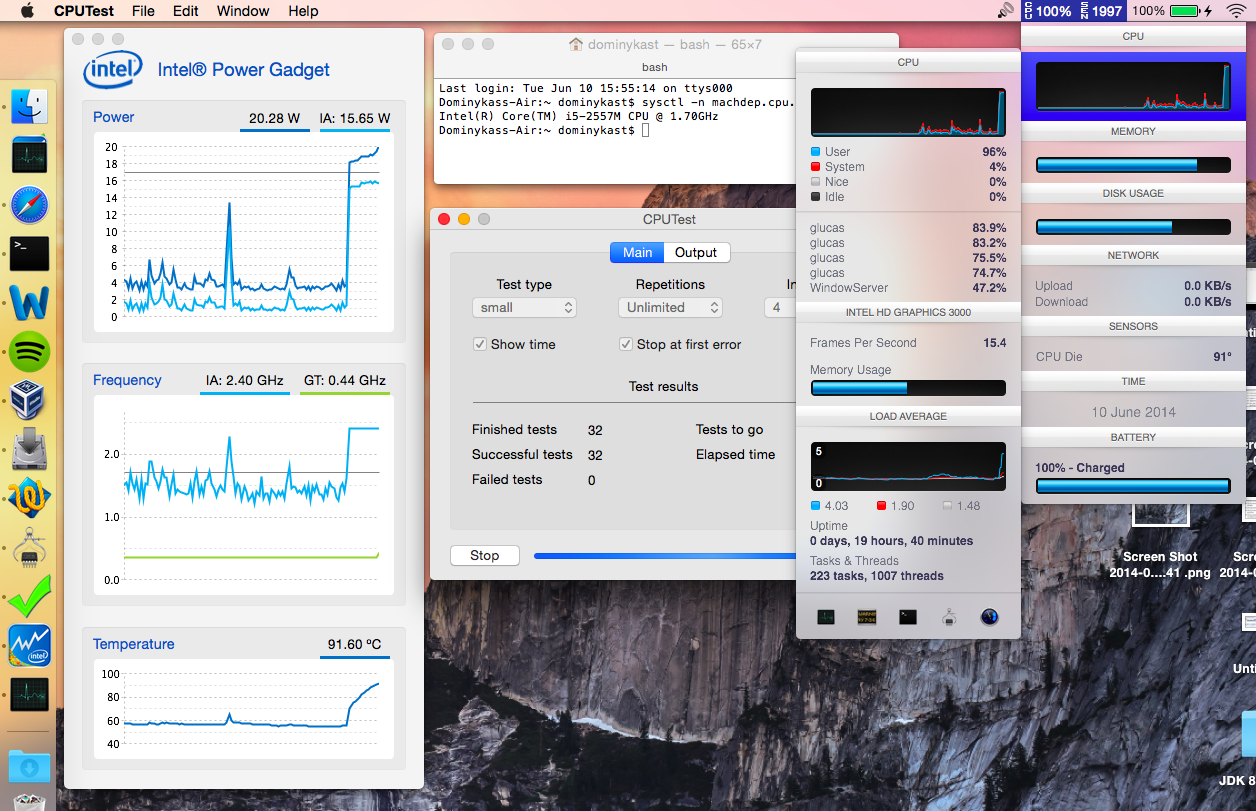
Task: Open the Trash in the dock
Action: [29, 801]
